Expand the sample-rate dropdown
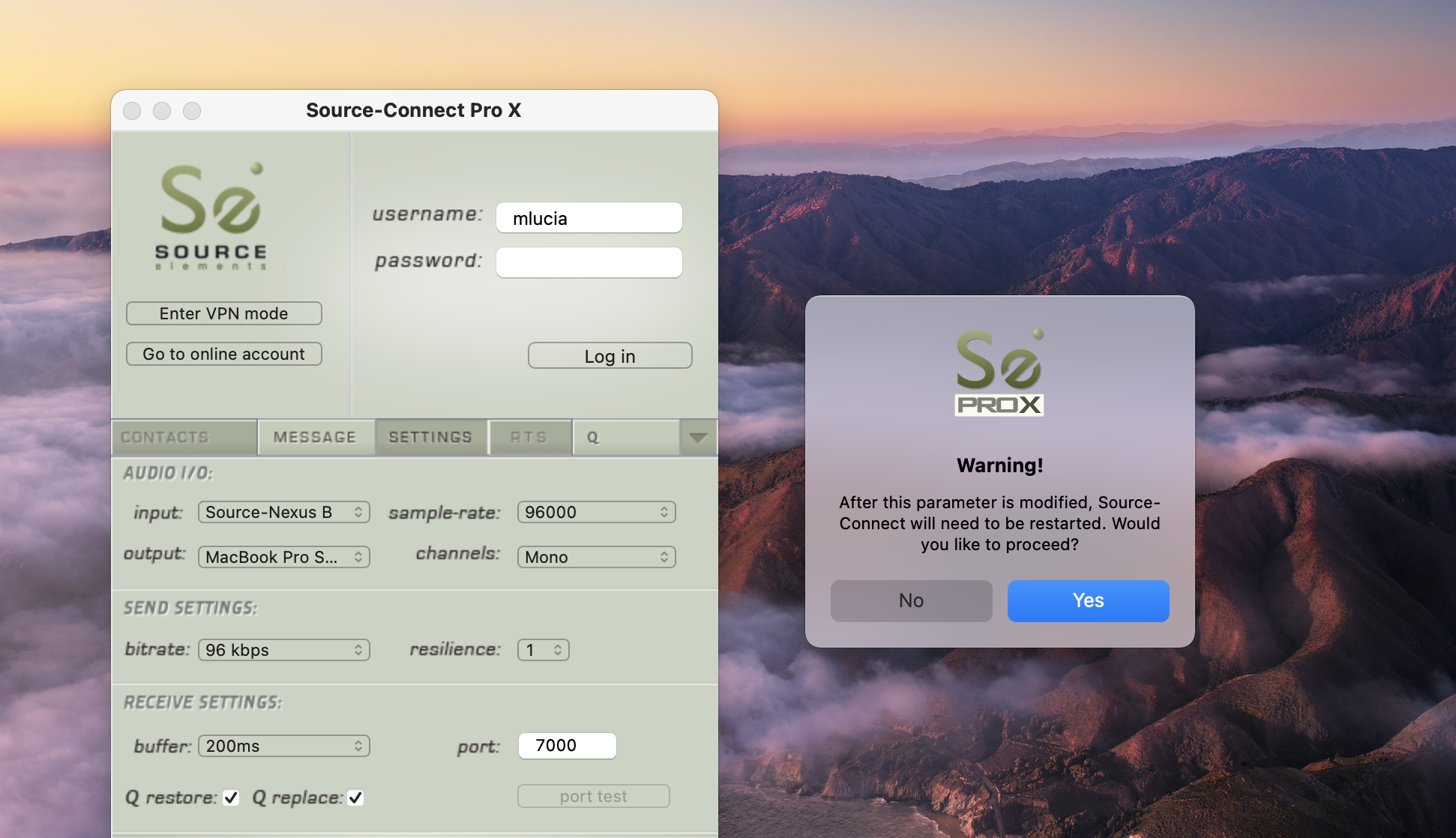Image resolution: width=1456 pixels, height=838 pixels. click(596, 512)
